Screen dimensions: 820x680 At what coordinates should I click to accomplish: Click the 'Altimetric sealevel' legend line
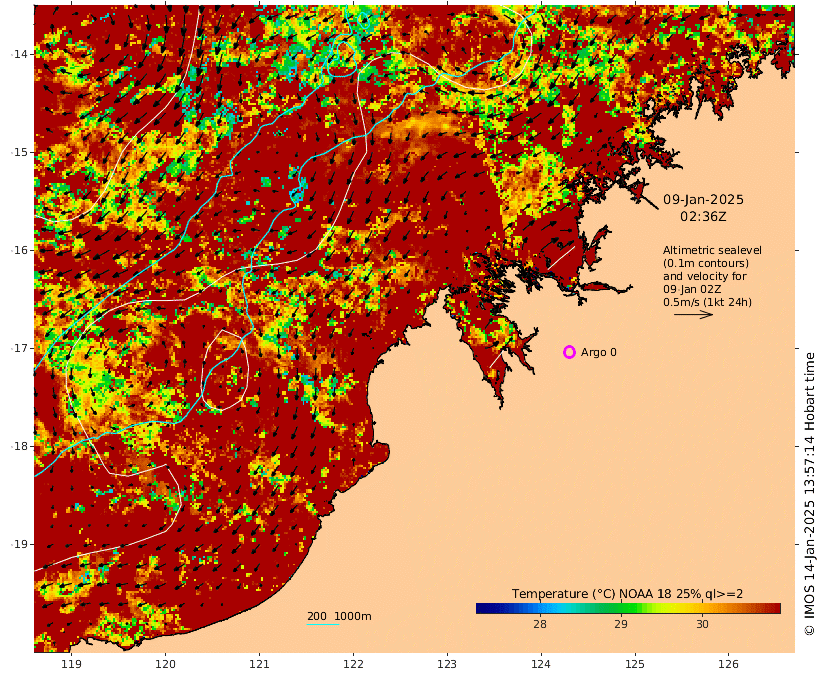tap(712, 250)
